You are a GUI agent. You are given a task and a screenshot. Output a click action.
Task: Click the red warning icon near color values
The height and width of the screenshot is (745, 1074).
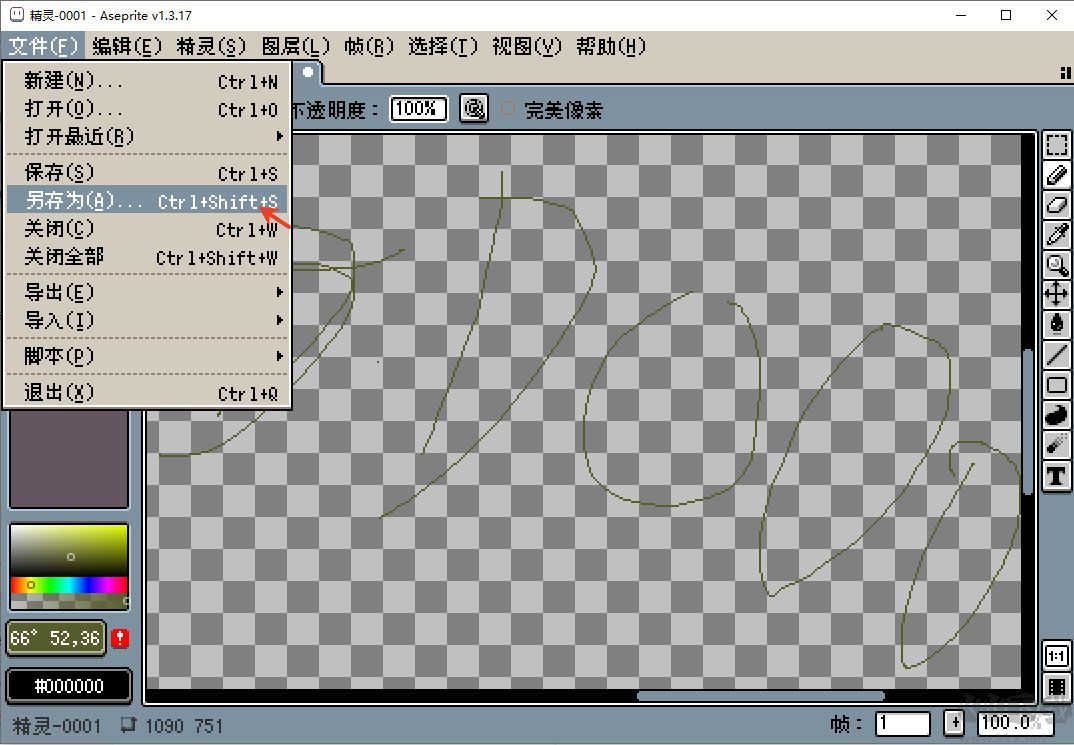[x=120, y=638]
